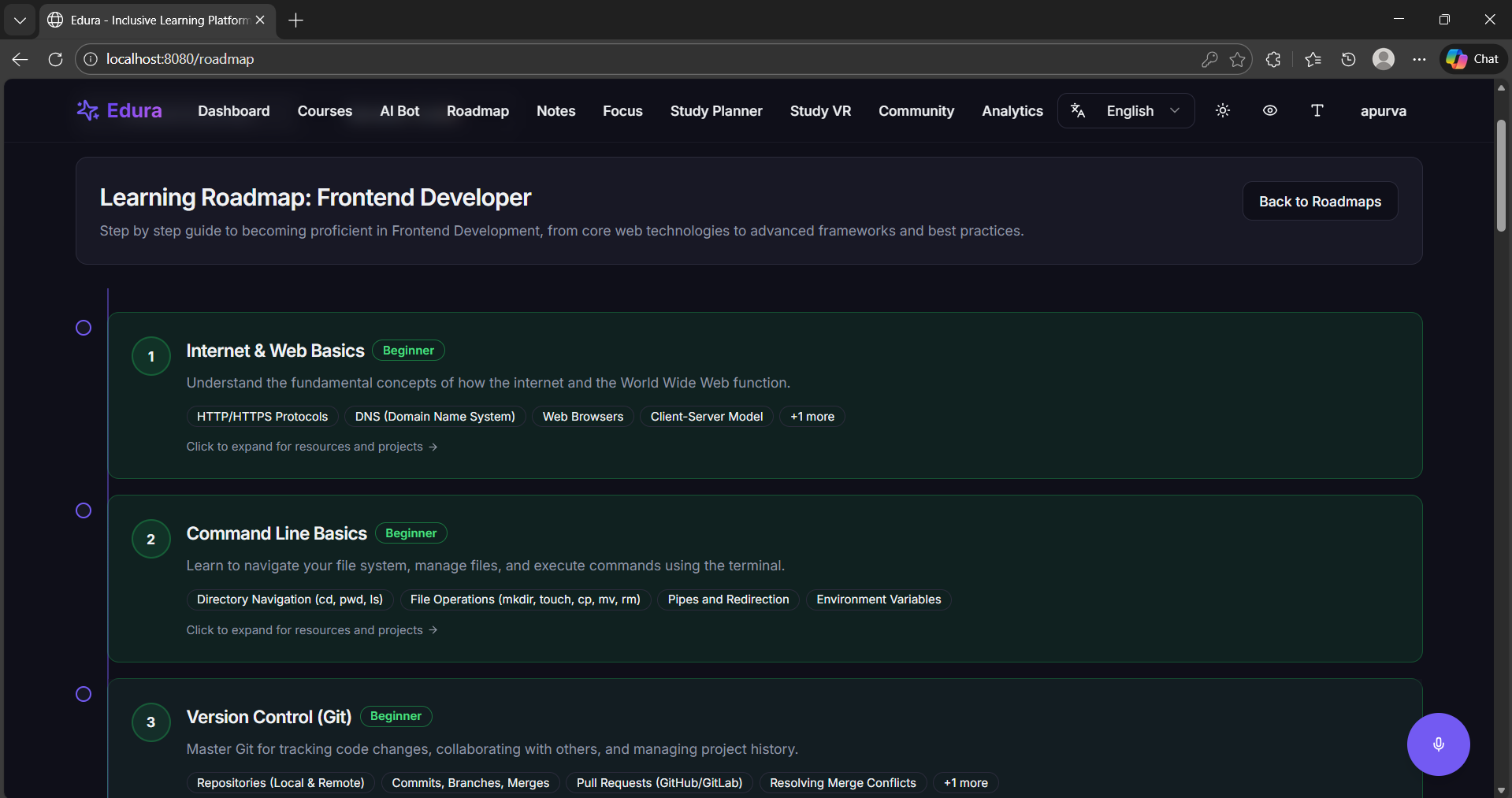Open a new browser tab
This screenshot has width=1512, height=798.
pyautogui.click(x=296, y=20)
